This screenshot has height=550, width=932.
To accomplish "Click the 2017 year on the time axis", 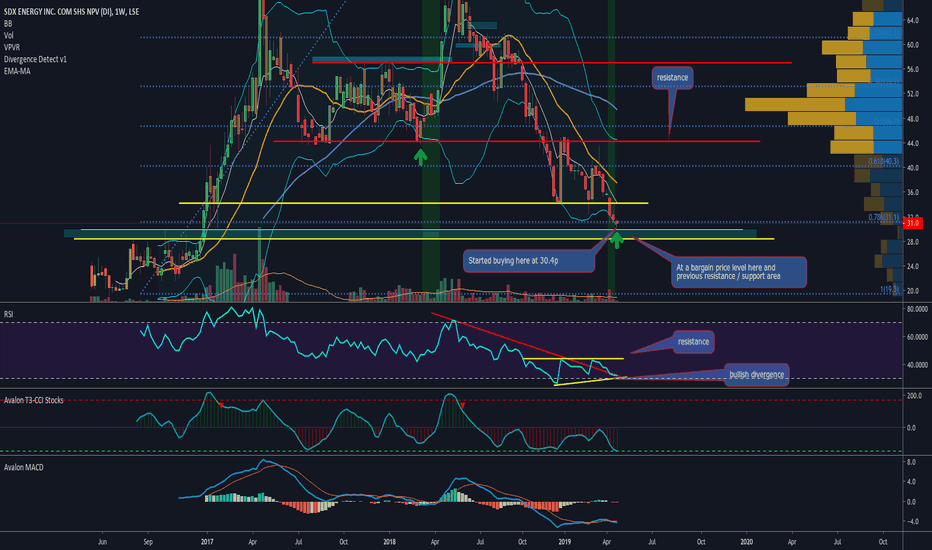I will point(207,542).
